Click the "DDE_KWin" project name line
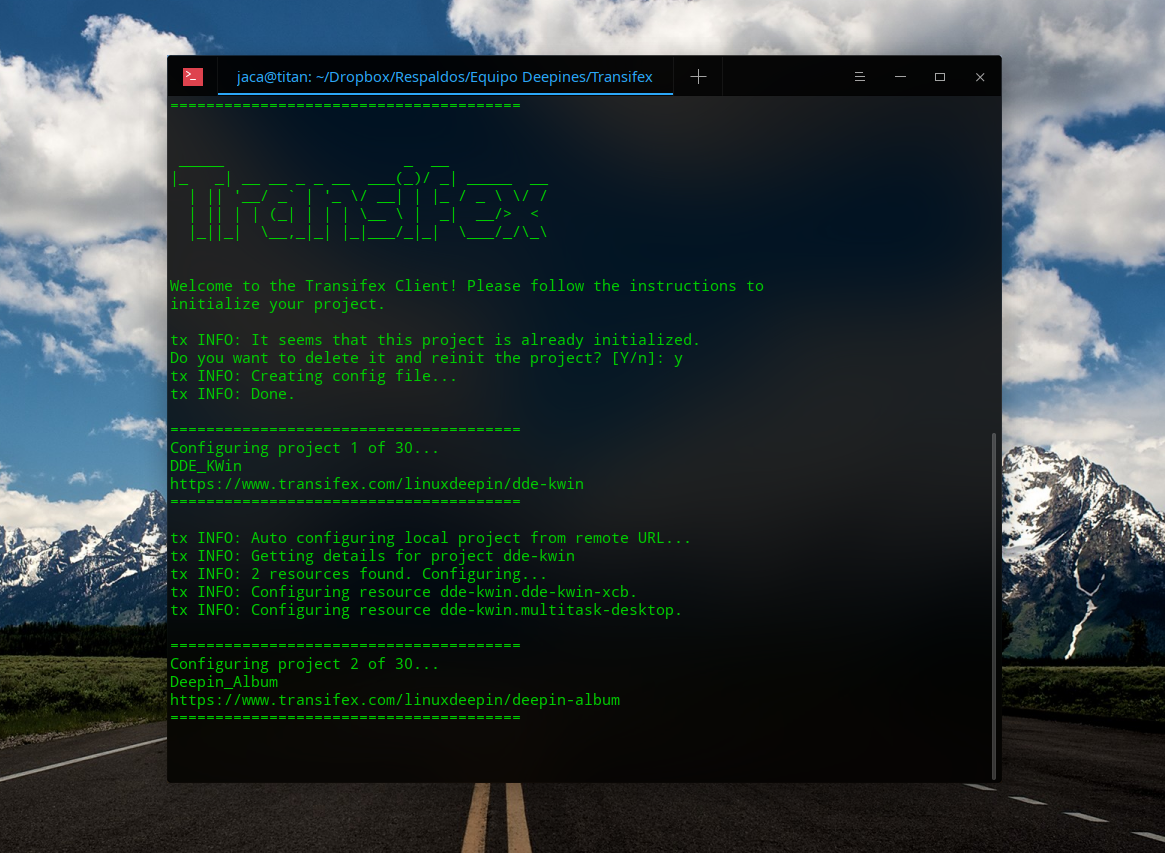Viewport: 1165px width, 853px height. pyautogui.click(x=206, y=466)
